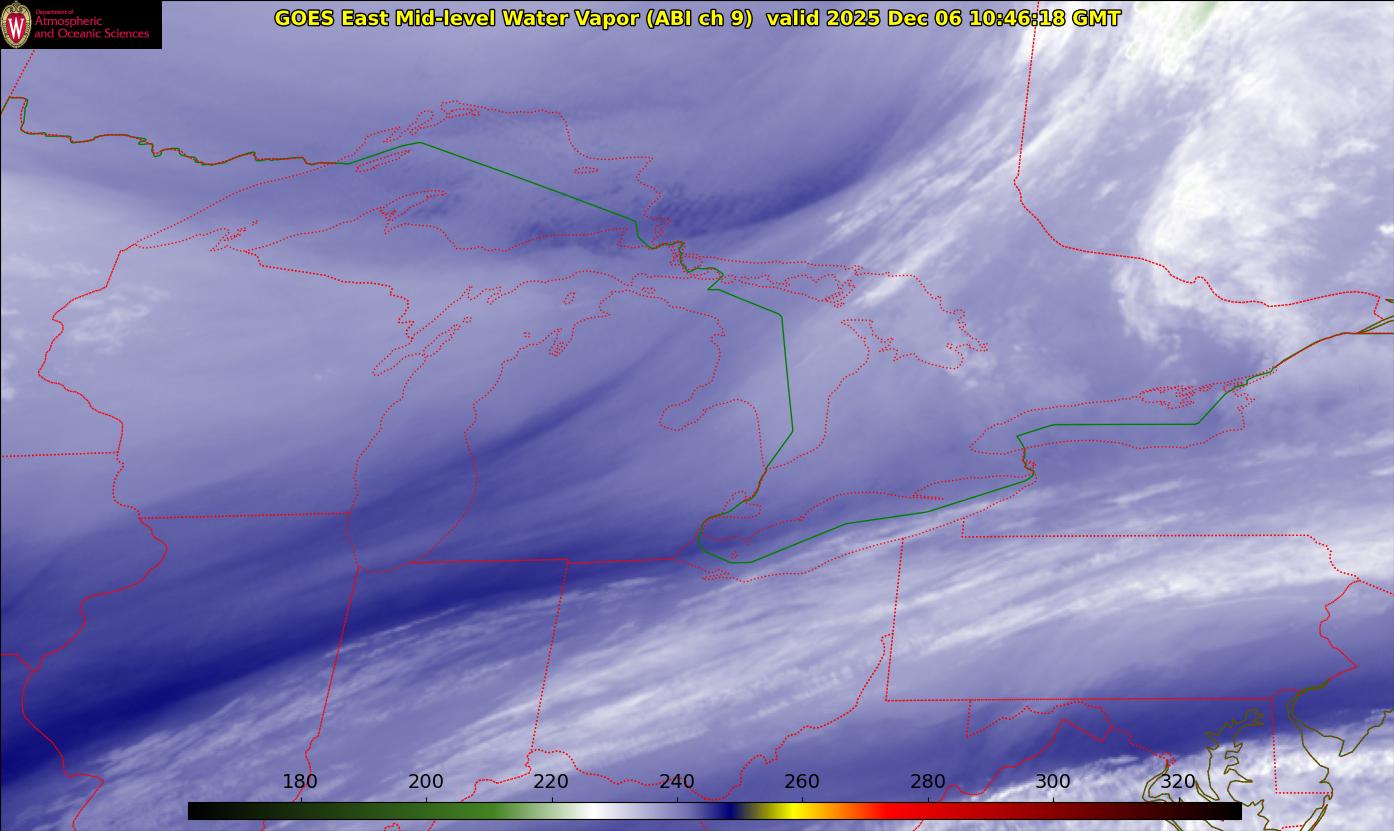Click the University of Wisconsin crest logo

point(16,24)
